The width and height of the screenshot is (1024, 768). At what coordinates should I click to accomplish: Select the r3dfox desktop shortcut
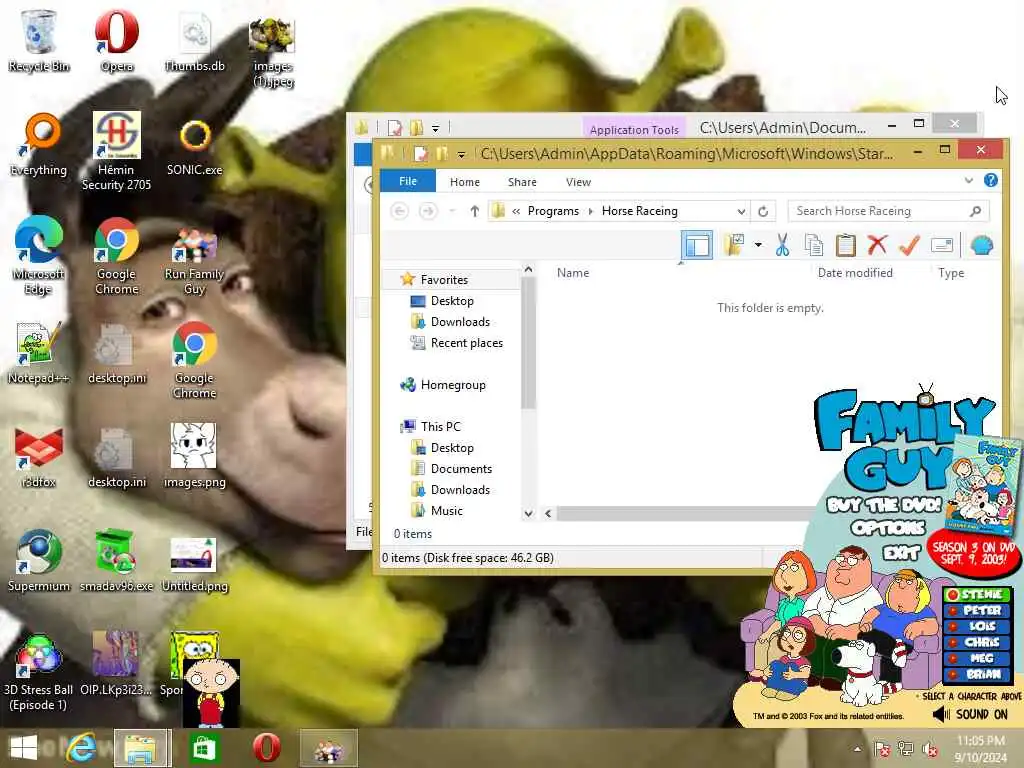(x=39, y=457)
